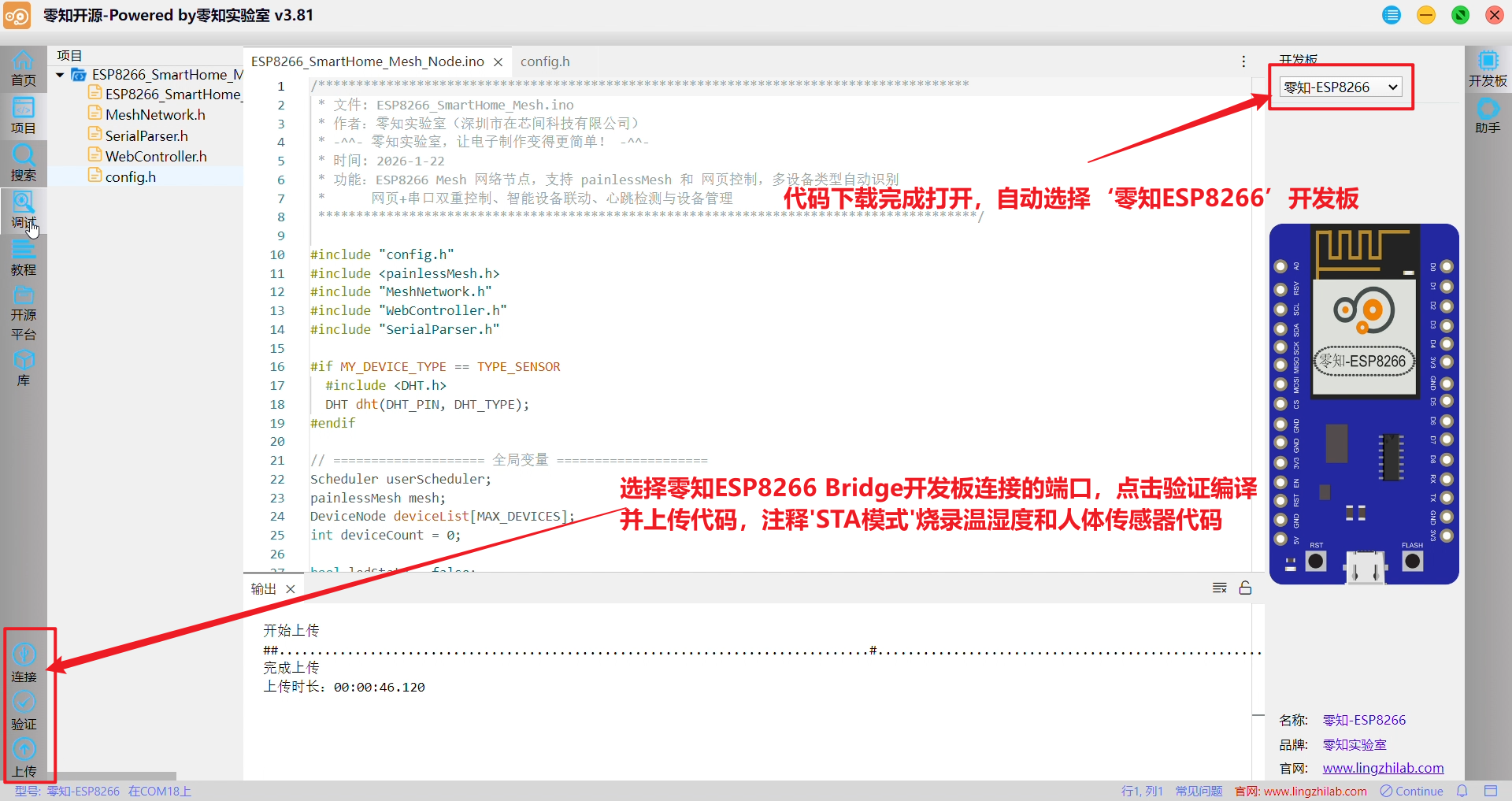Open the 开发板 board panel icon
1512x801 pixels.
coord(1488,69)
